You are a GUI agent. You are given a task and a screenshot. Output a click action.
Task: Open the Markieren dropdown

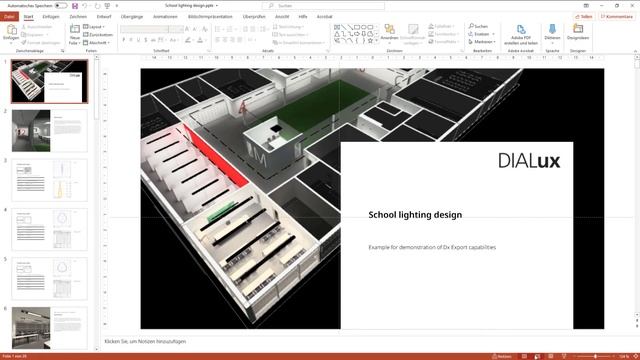click(x=482, y=42)
